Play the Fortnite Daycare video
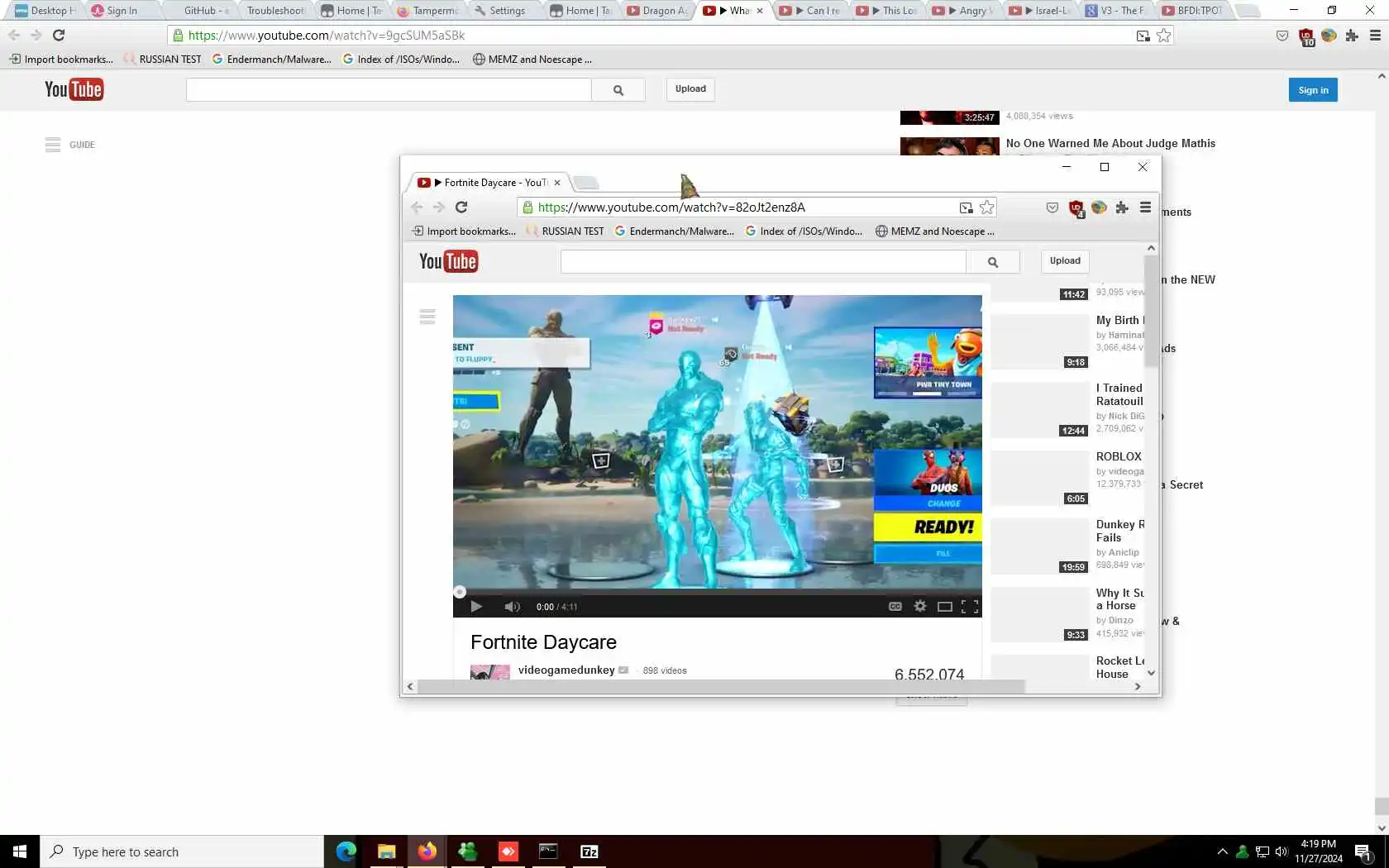 click(x=476, y=607)
